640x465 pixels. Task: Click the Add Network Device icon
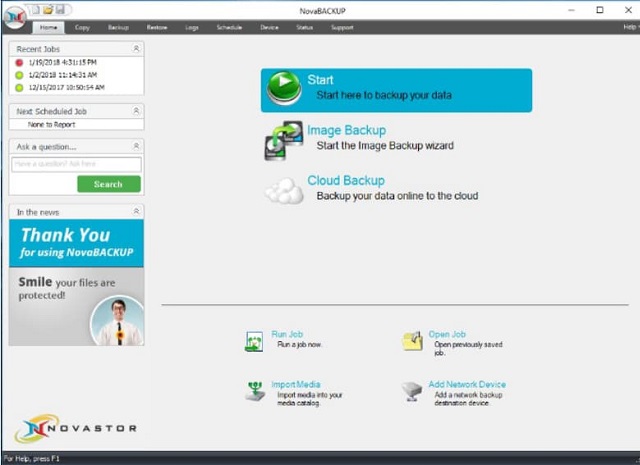point(411,391)
